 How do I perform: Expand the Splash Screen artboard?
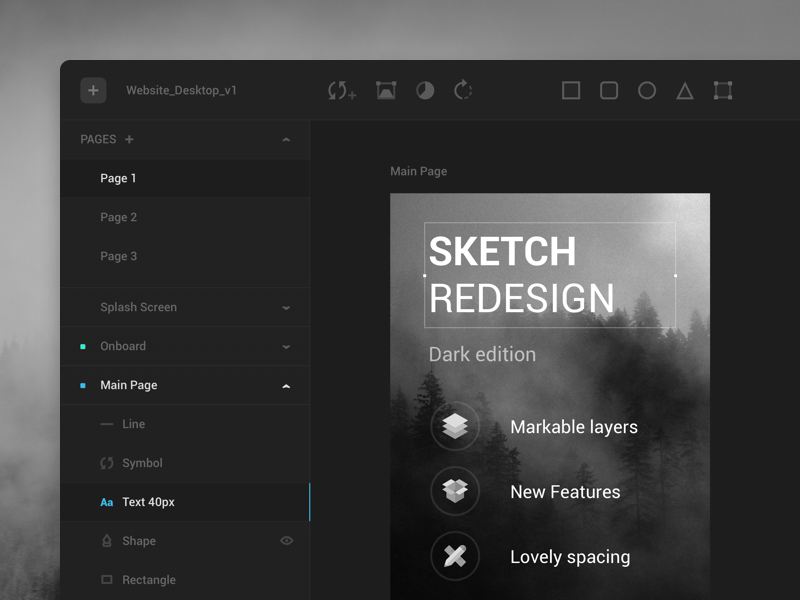pos(286,308)
